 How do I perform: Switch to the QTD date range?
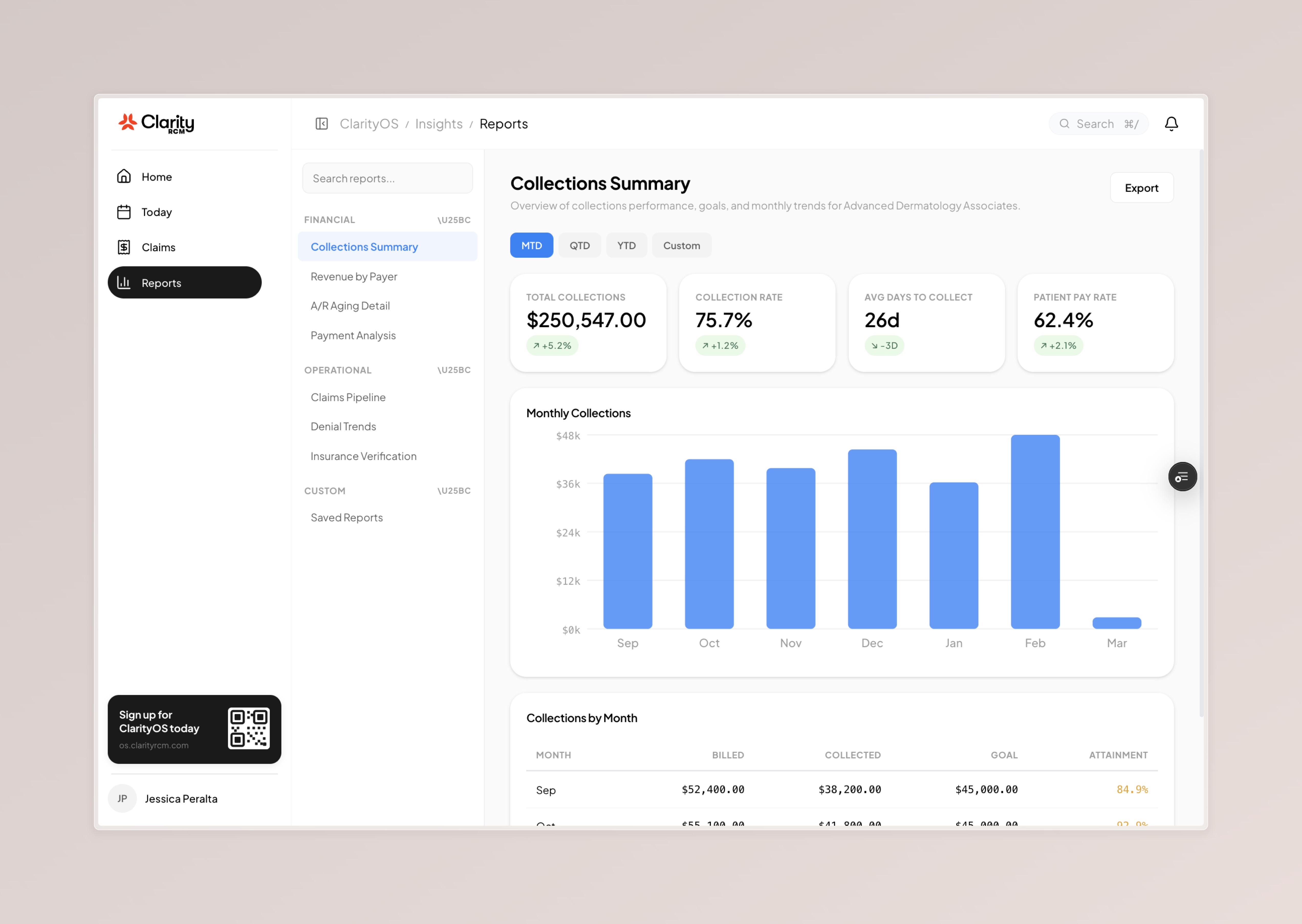point(579,245)
